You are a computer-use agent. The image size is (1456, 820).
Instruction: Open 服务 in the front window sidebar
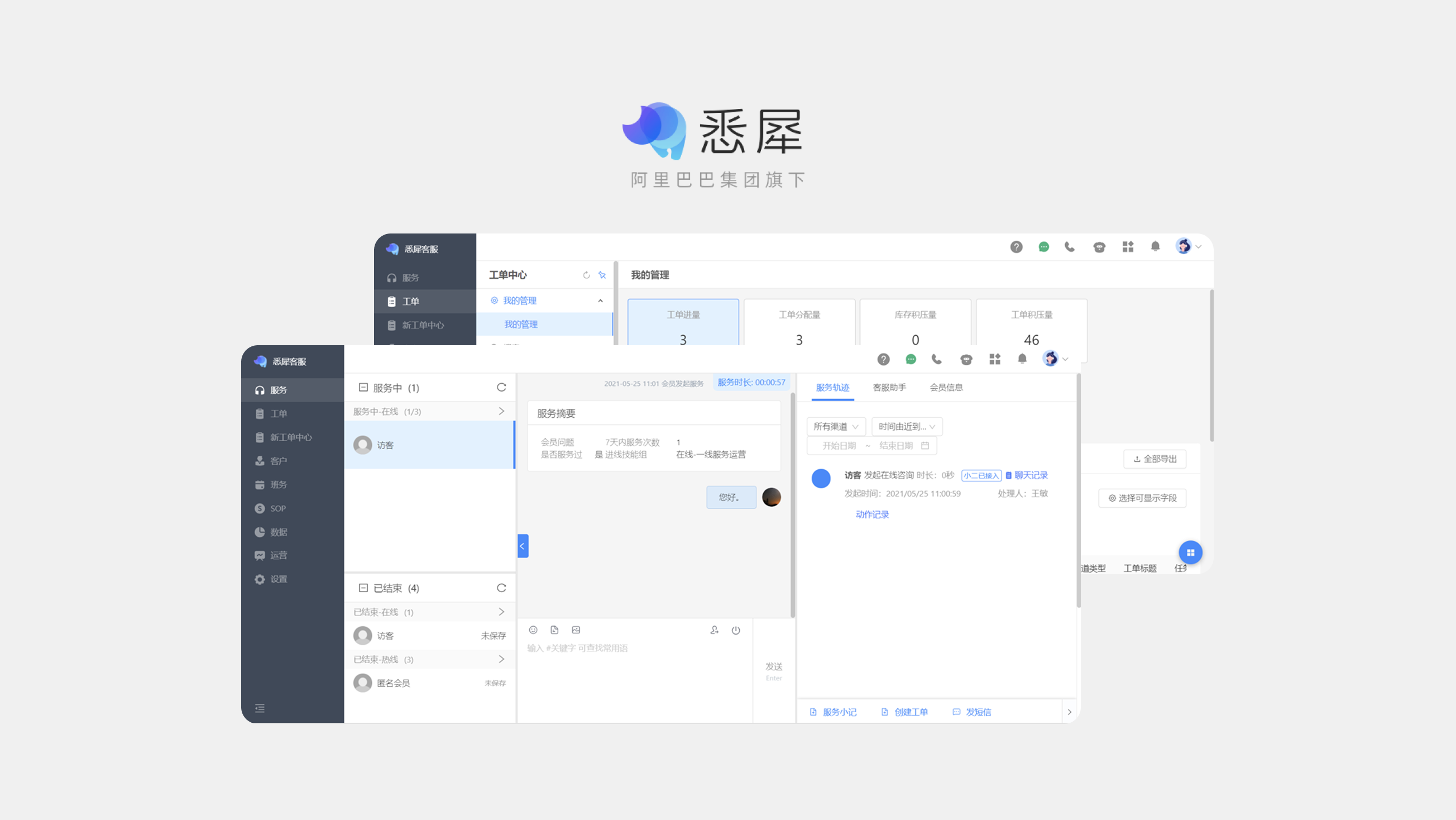tap(292, 390)
